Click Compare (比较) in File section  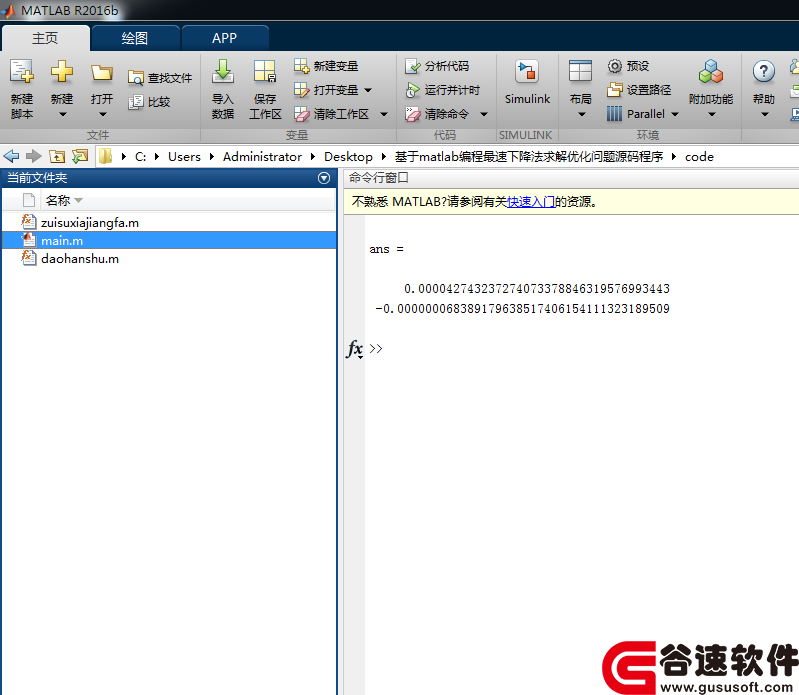pyautogui.click(x=149, y=102)
